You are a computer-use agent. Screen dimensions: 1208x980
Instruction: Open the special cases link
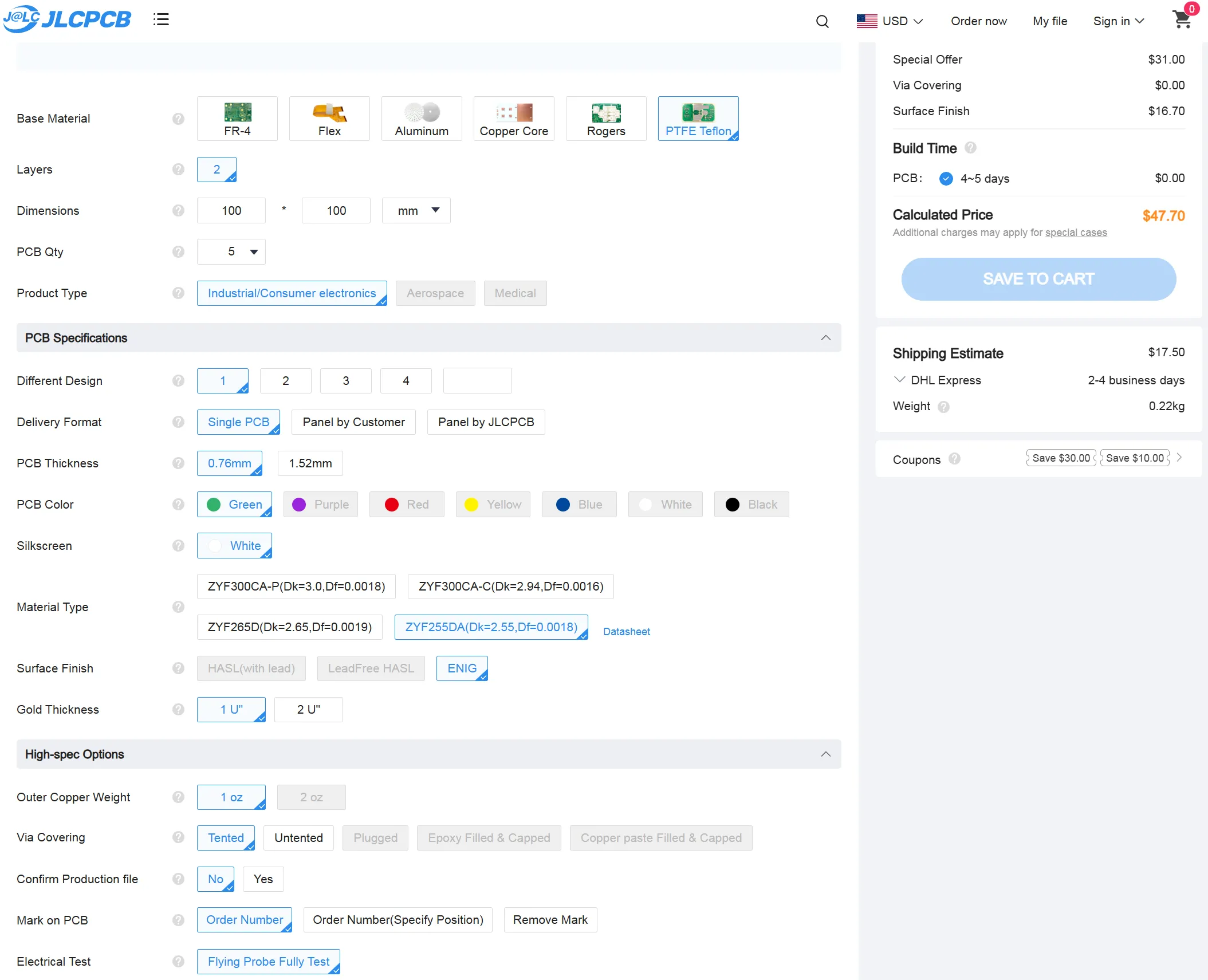tap(1076, 233)
